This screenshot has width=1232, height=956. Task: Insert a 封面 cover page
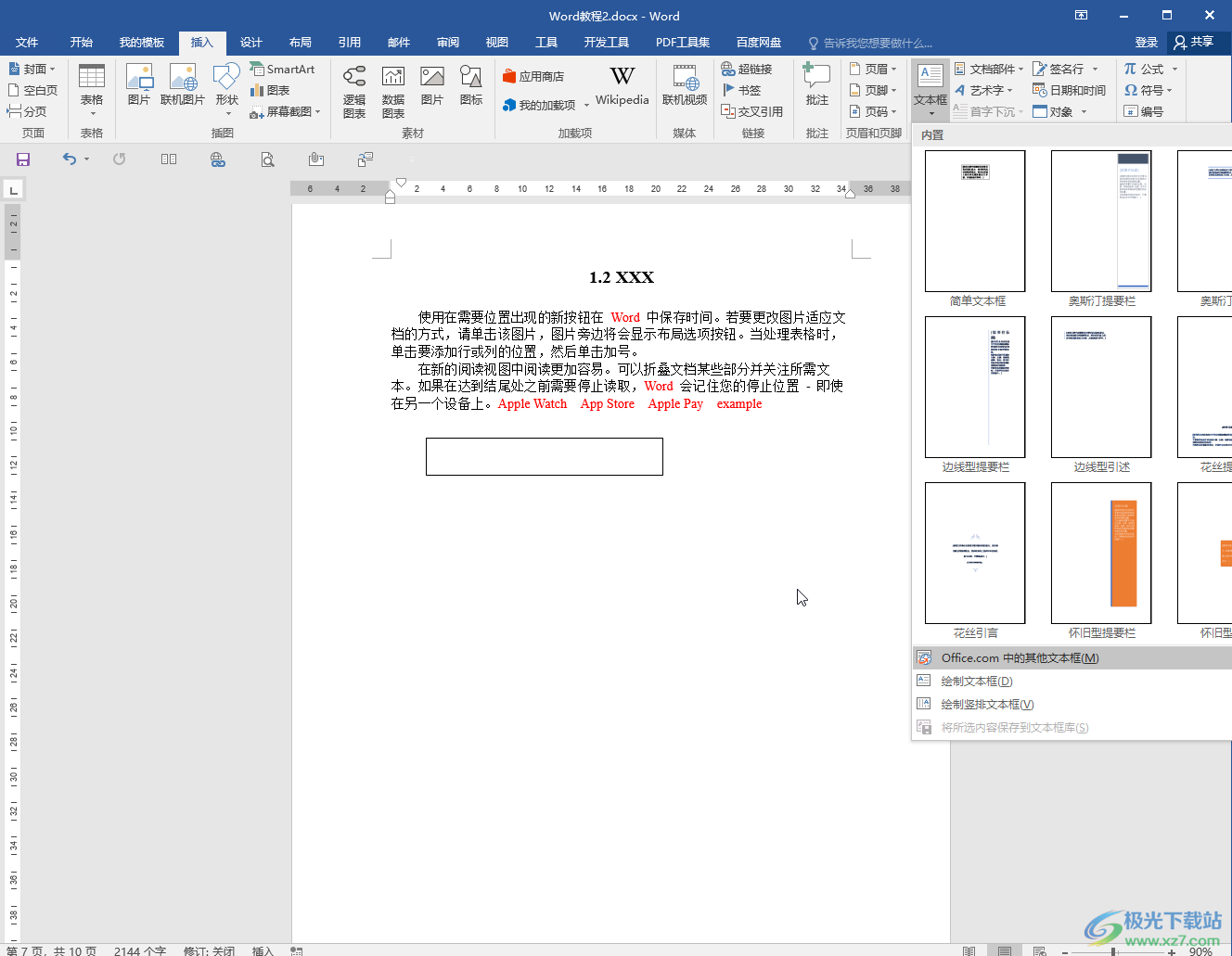pyautogui.click(x=32, y=70)
